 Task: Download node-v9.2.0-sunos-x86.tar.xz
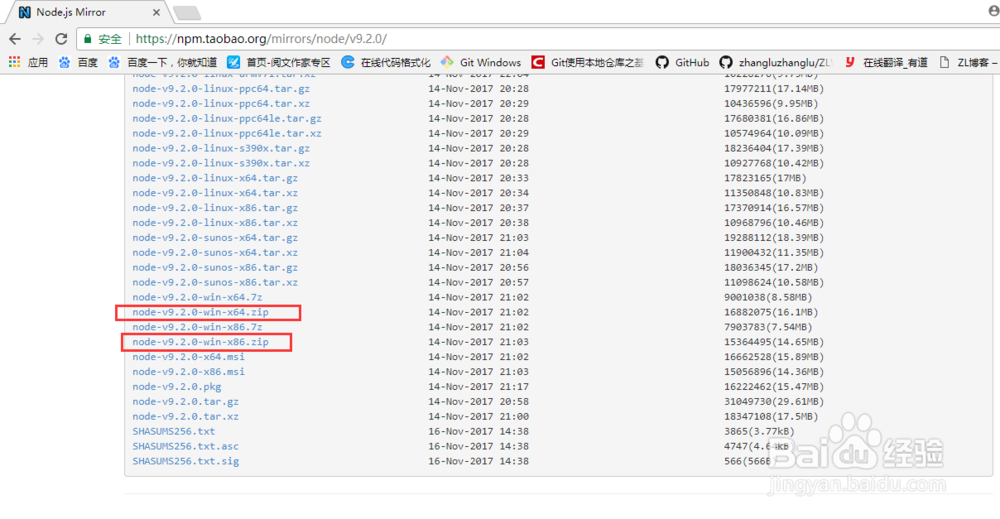tap(215, 282)
